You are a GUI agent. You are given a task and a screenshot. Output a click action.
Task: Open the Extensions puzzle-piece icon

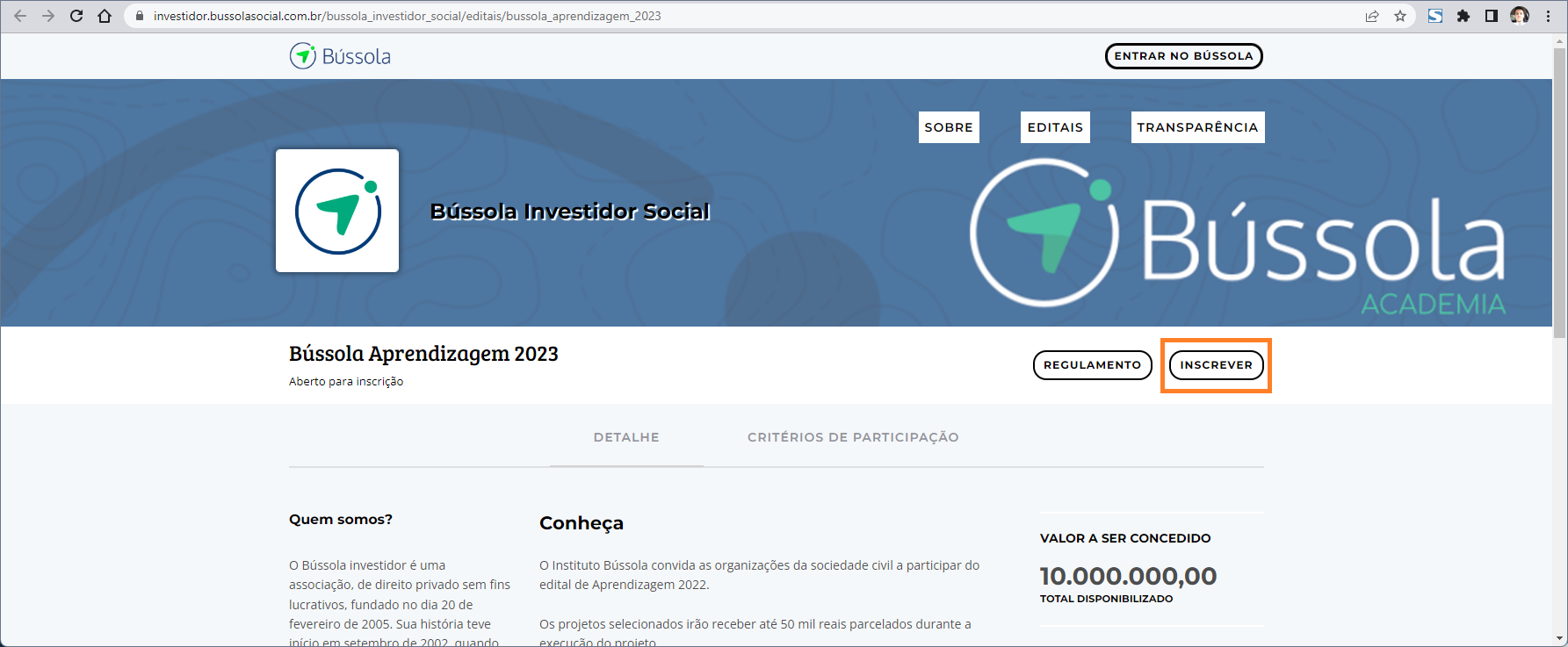click(1463, 16)
